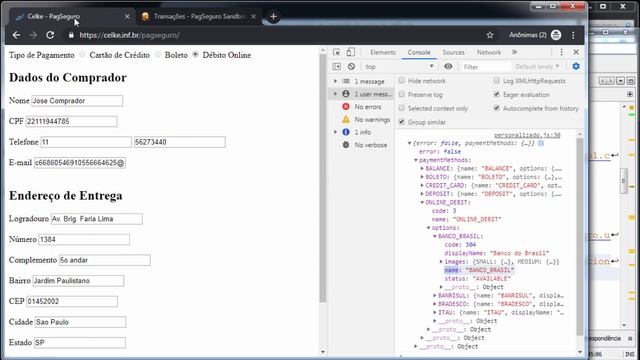
Task: Close the DevTools panel
Action: [576, 52]
